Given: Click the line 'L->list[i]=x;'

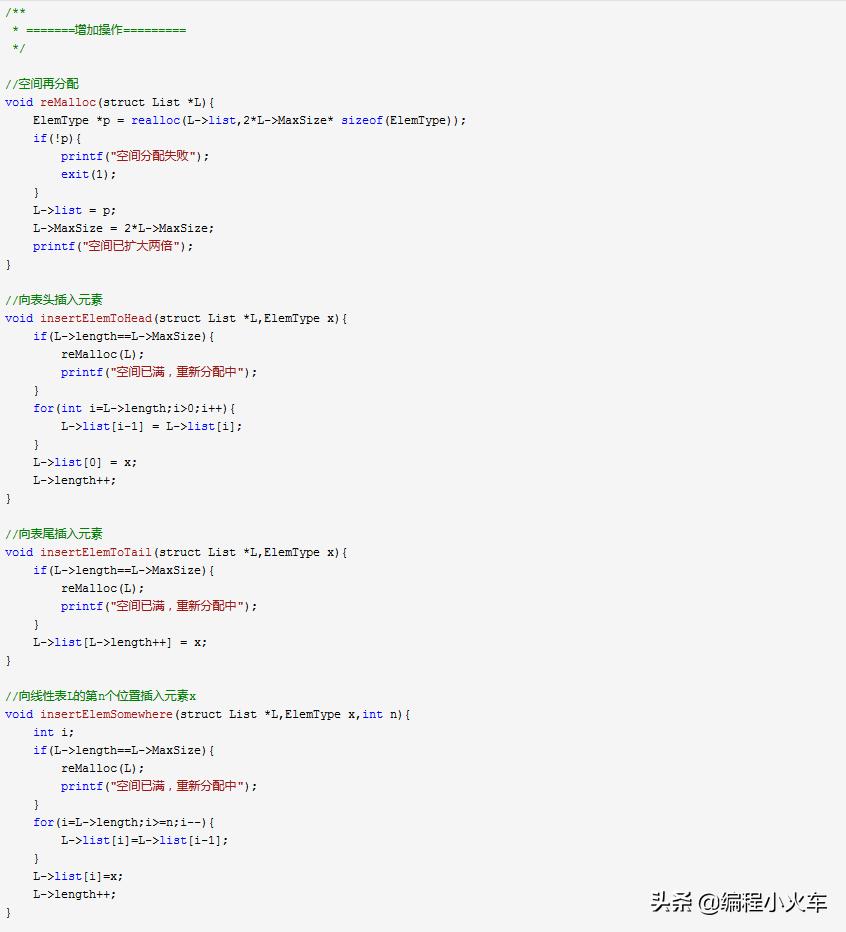Looking at the screenshot, I should (78, 876).
